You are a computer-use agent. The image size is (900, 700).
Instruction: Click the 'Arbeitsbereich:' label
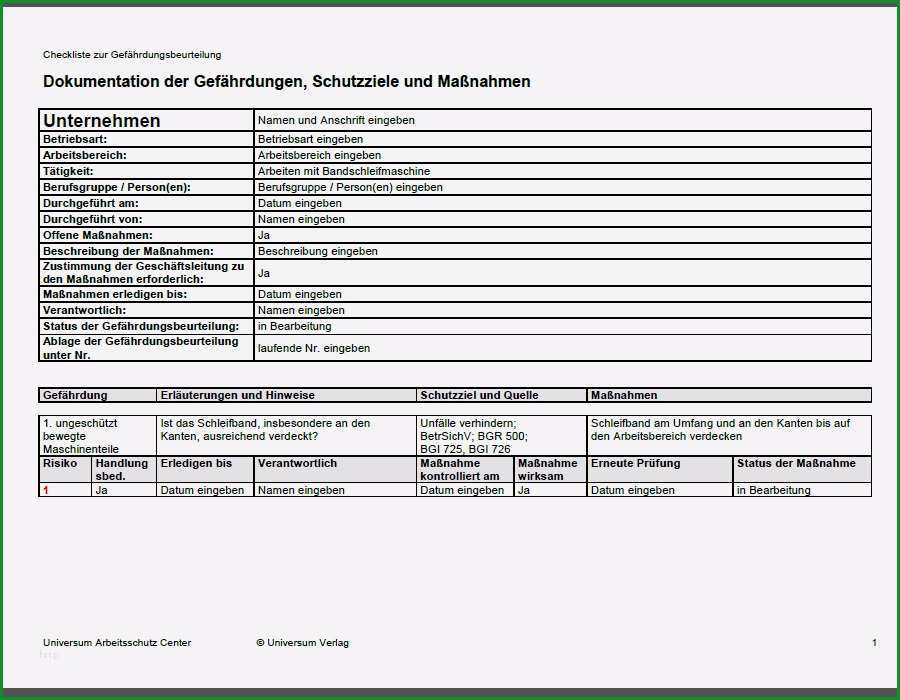[x=84, y=155]
